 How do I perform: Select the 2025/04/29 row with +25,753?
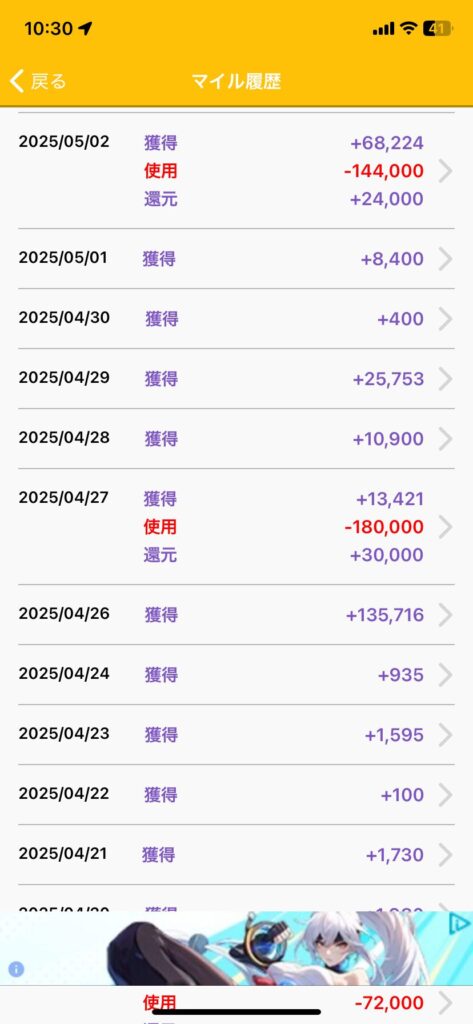click(236, 379)
